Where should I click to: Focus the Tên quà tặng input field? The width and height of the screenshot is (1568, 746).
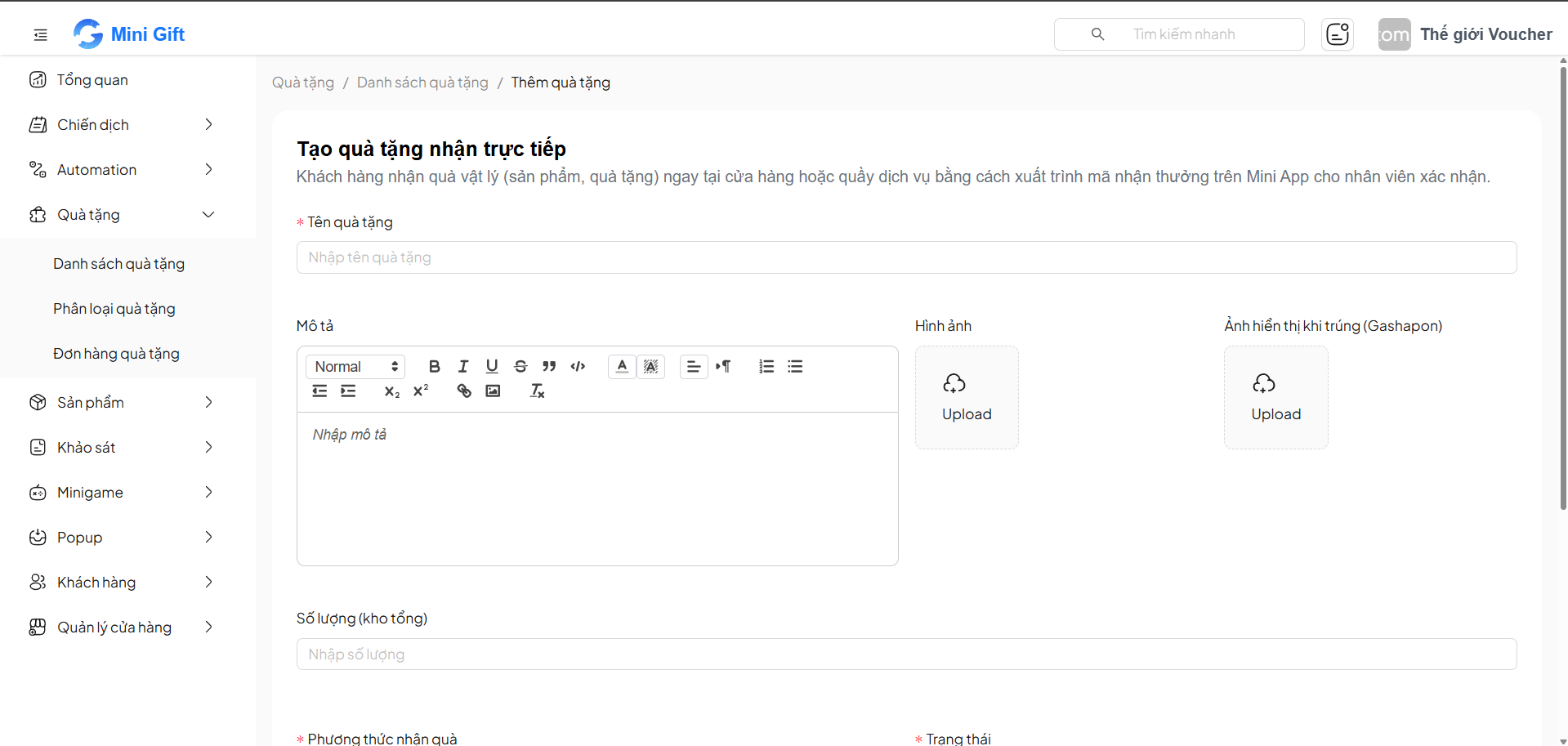[x=907, y=257]
